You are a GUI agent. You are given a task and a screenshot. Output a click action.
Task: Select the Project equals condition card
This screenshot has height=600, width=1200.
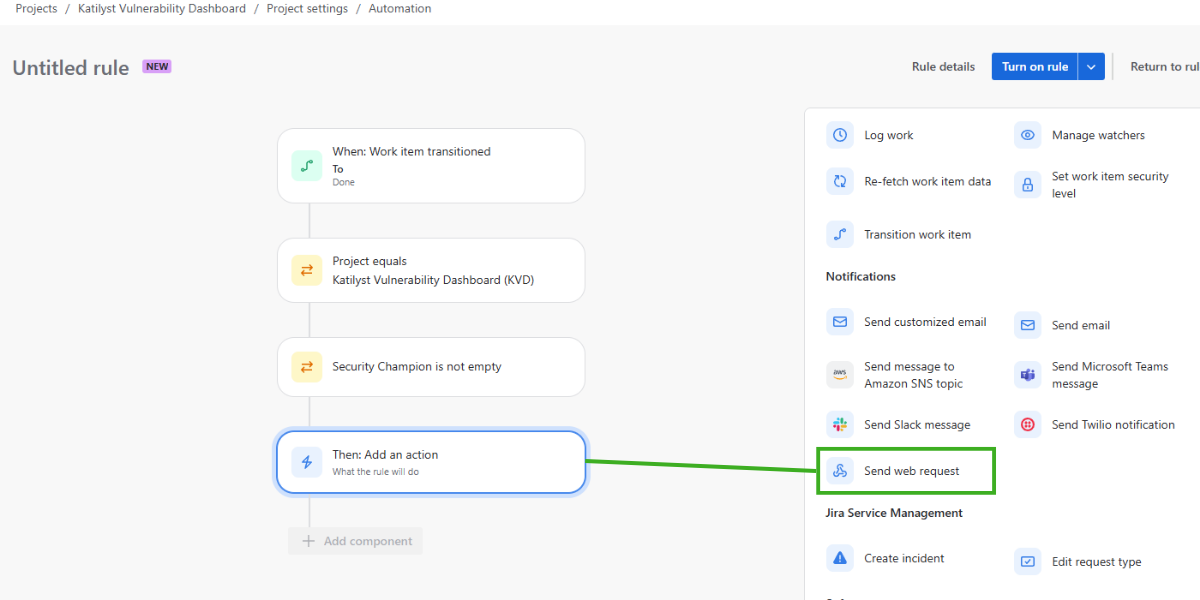[x=431, y=270]
